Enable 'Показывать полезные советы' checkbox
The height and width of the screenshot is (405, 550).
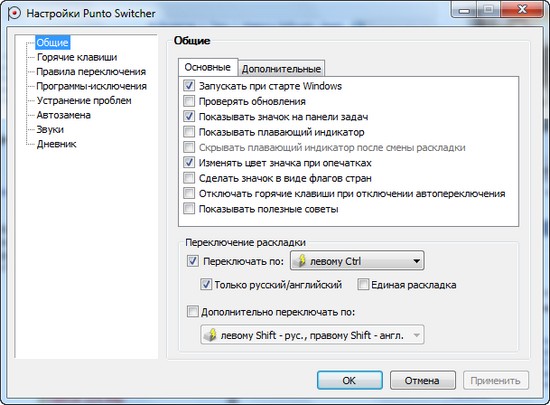(x=189, y=209)
